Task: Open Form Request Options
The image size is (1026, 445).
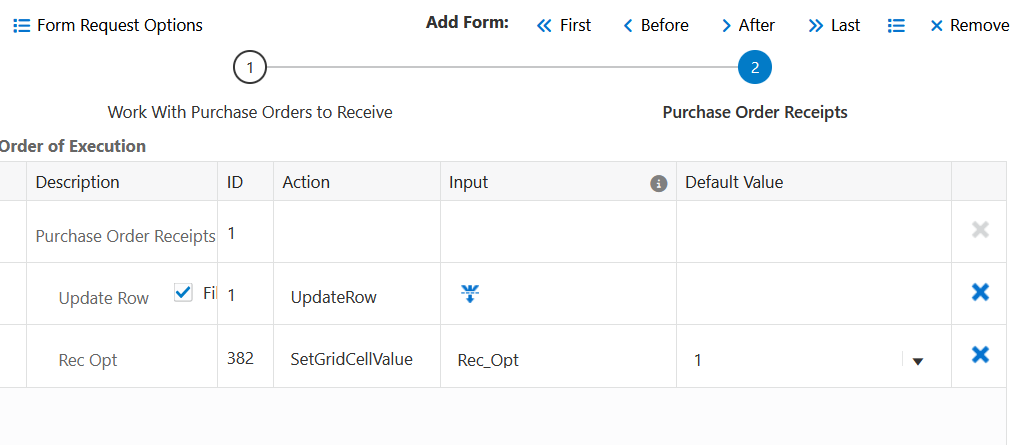Action: 119,26
